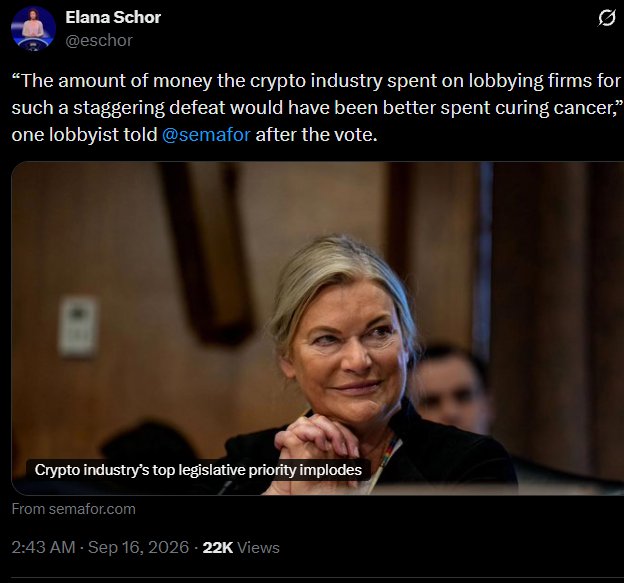The width and height of the screenshot is (624, 583).
Task: Click the words 'after the vote' in the post
Action: [x=314, y=135]
